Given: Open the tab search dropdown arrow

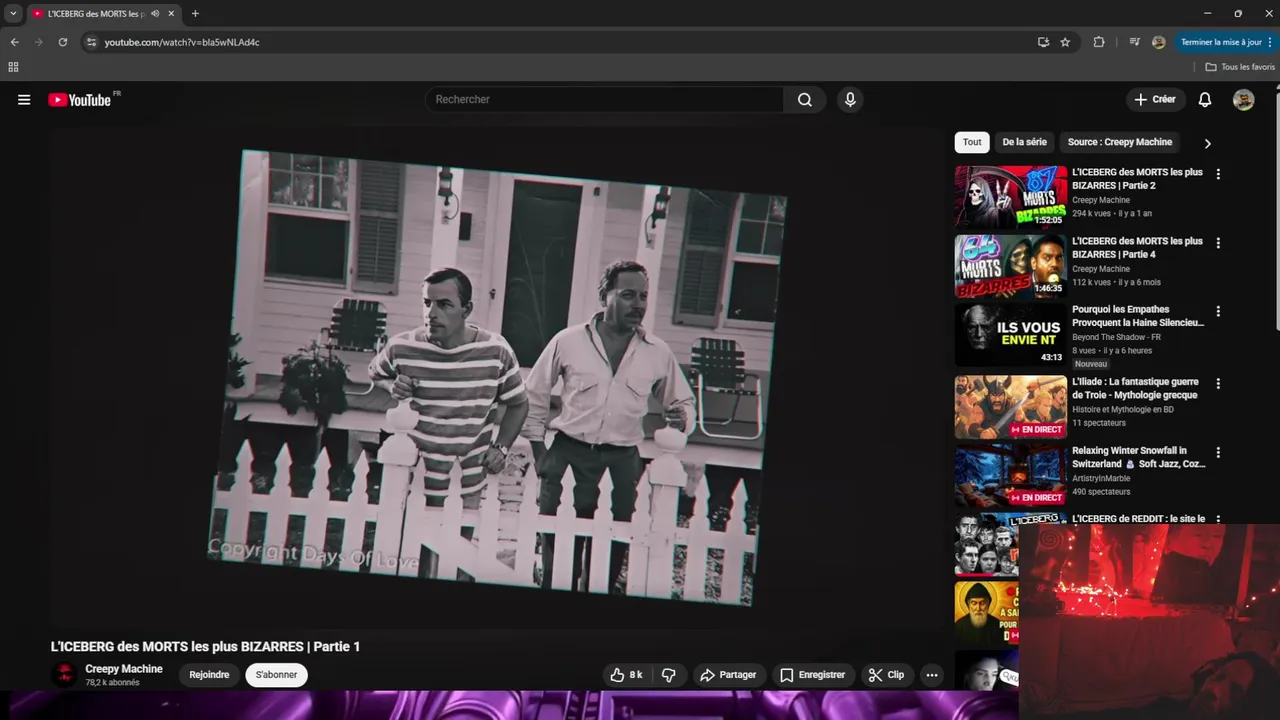Looking at the screenshot, I should [x=13, y=14].
